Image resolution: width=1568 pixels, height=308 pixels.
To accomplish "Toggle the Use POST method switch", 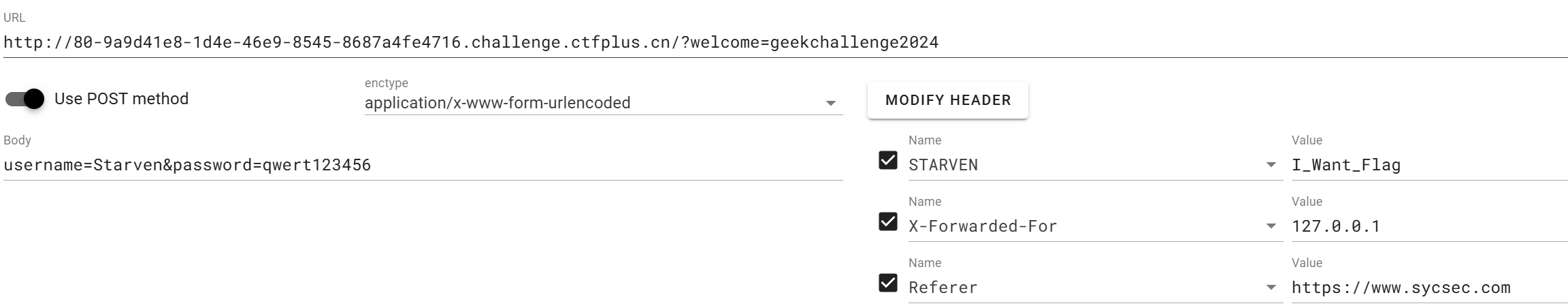I will pyautogui.click(x=24, y=99).
